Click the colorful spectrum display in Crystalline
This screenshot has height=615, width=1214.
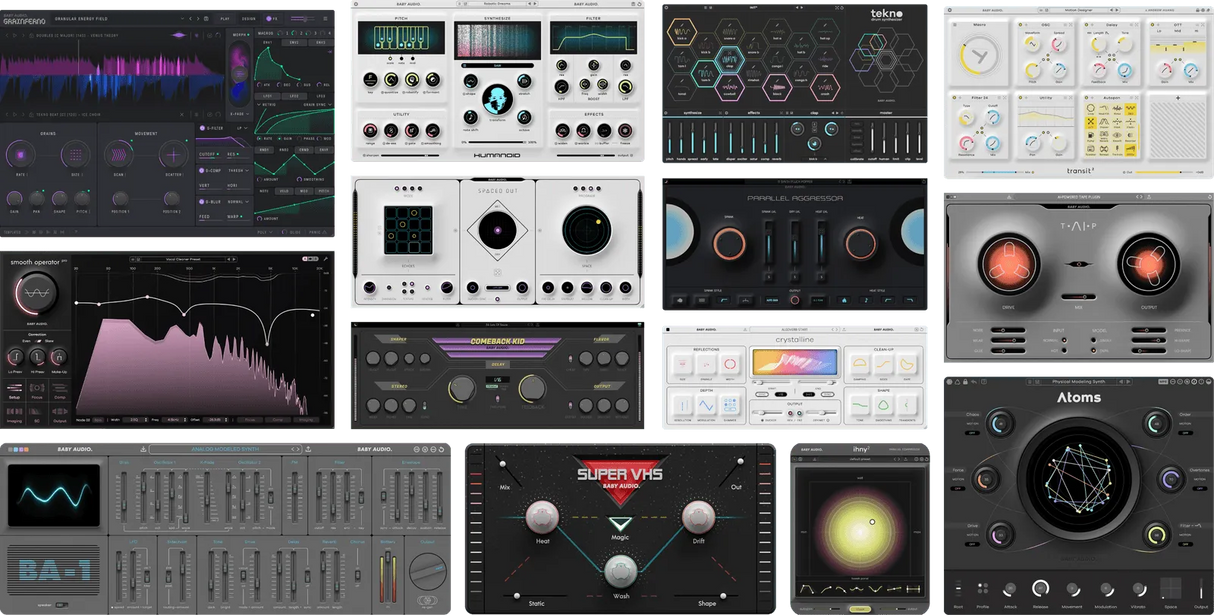[x=793, y=361]
